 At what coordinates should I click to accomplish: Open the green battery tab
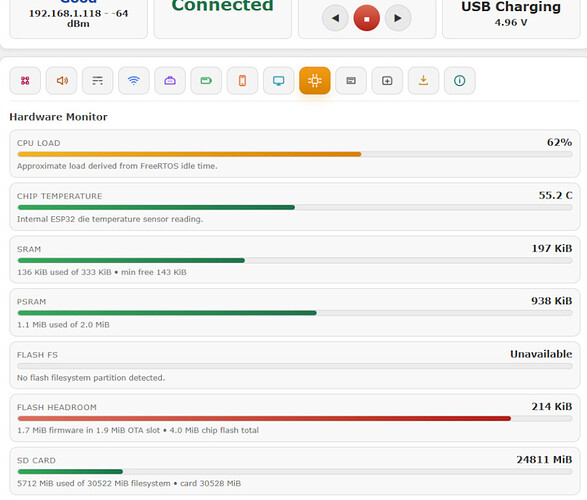pos(206,80)
